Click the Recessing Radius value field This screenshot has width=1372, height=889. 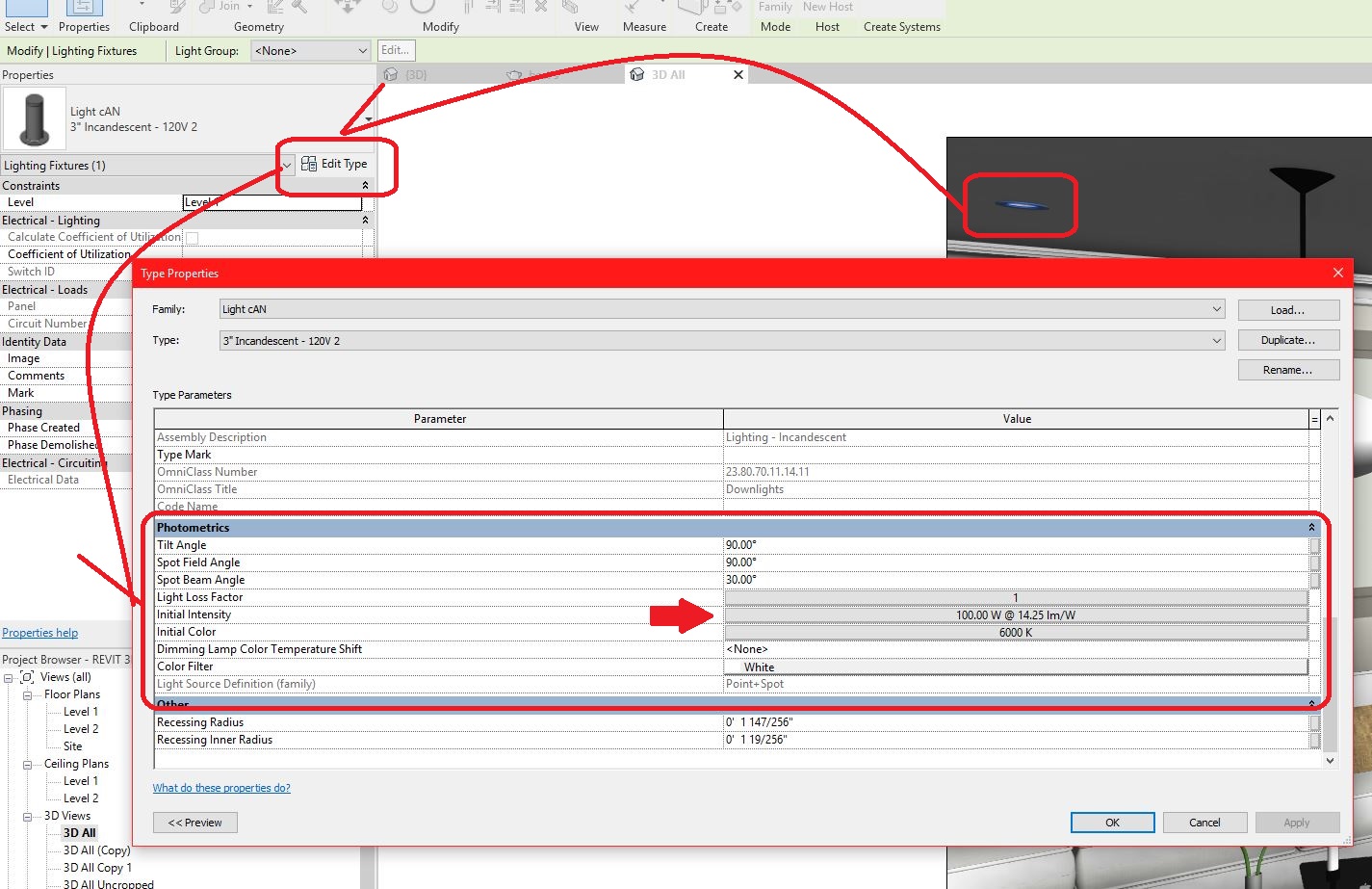1016,722
